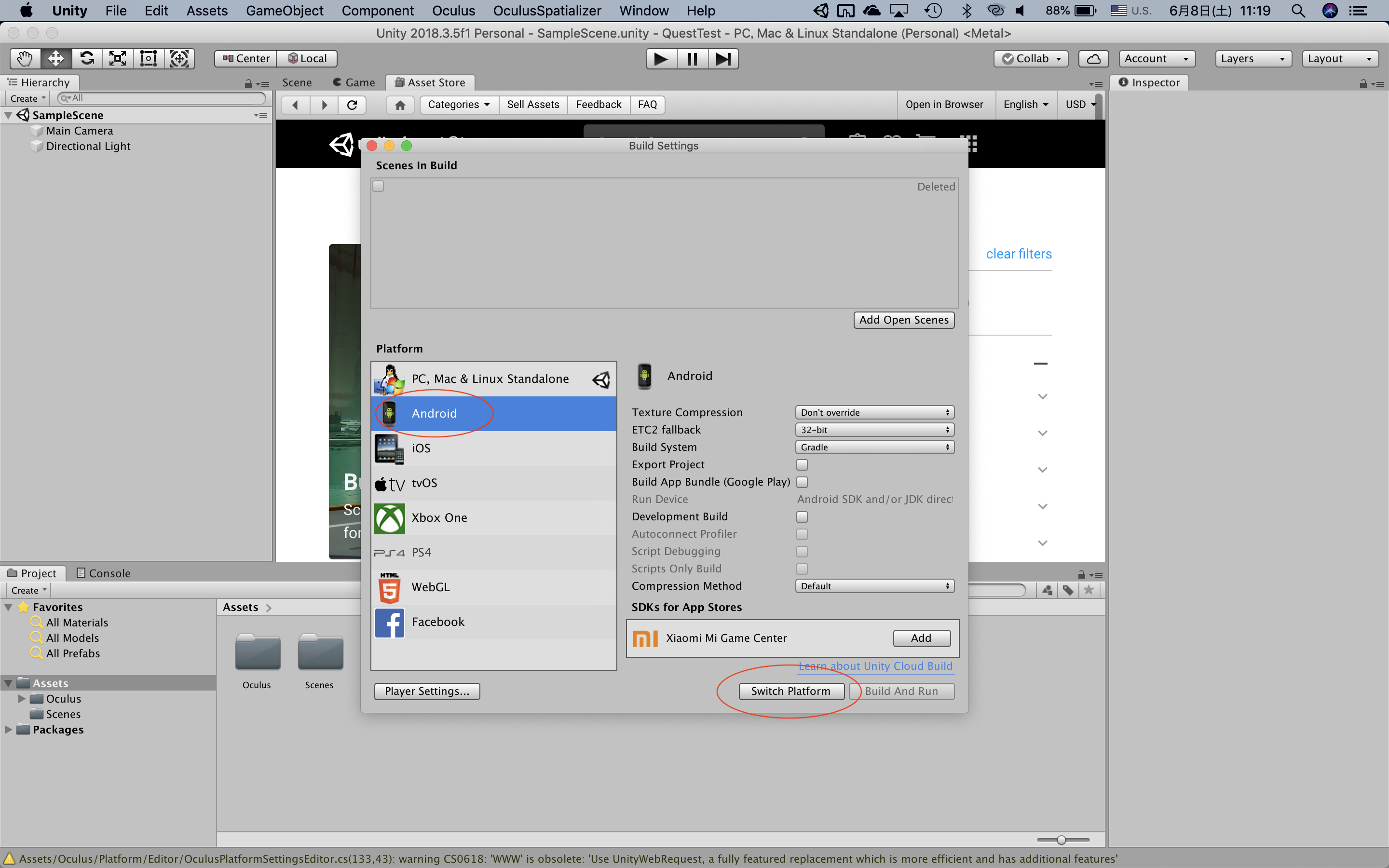This screenshot has width=1389, height=868.
Task: Open the cloud Services button
Action: pos(1093,58)
